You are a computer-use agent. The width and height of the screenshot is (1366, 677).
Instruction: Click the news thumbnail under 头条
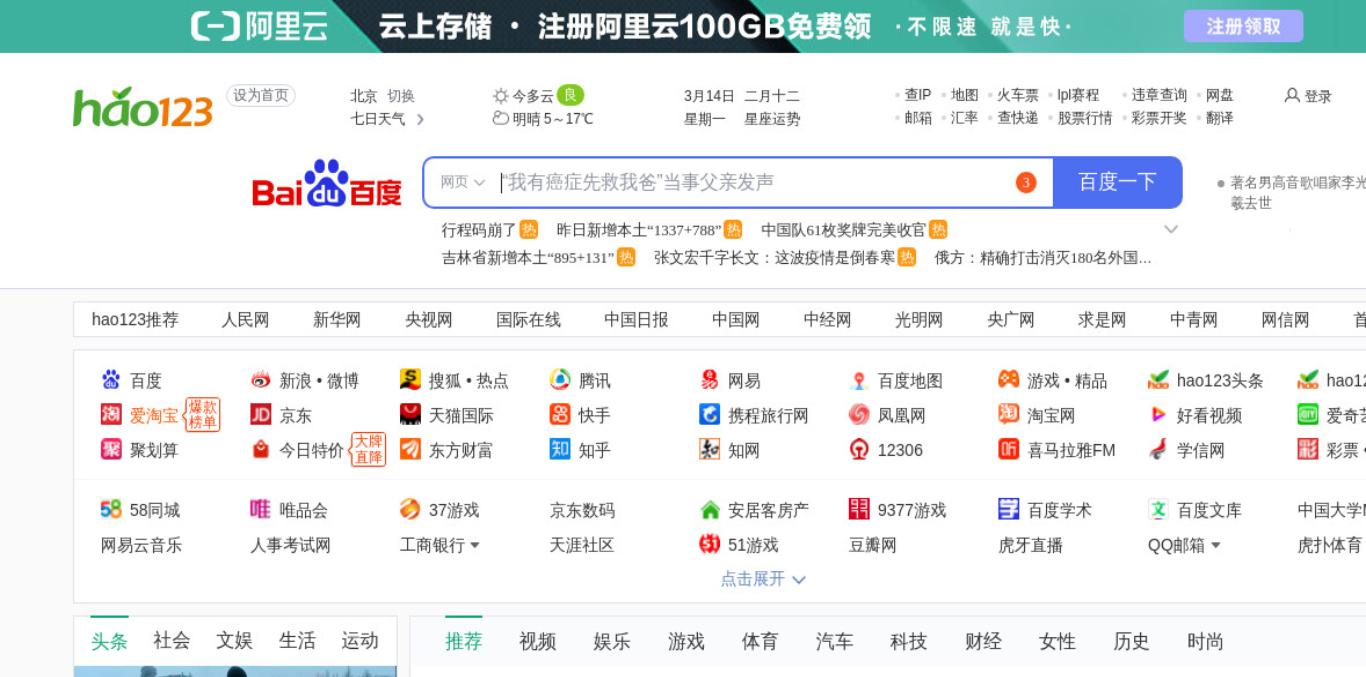pyautogui.click(x=235, y=671)
